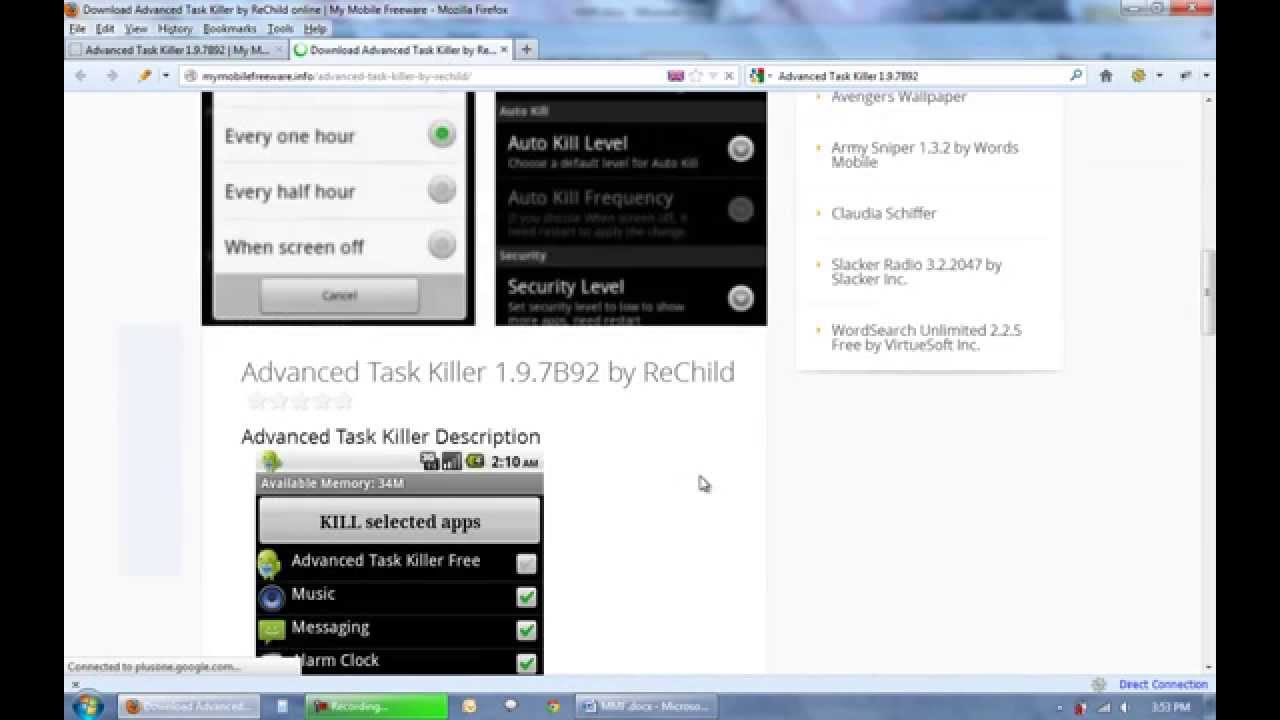Click the Music app icon
This screenshot has height=720, width=1280.
point(271,598)
